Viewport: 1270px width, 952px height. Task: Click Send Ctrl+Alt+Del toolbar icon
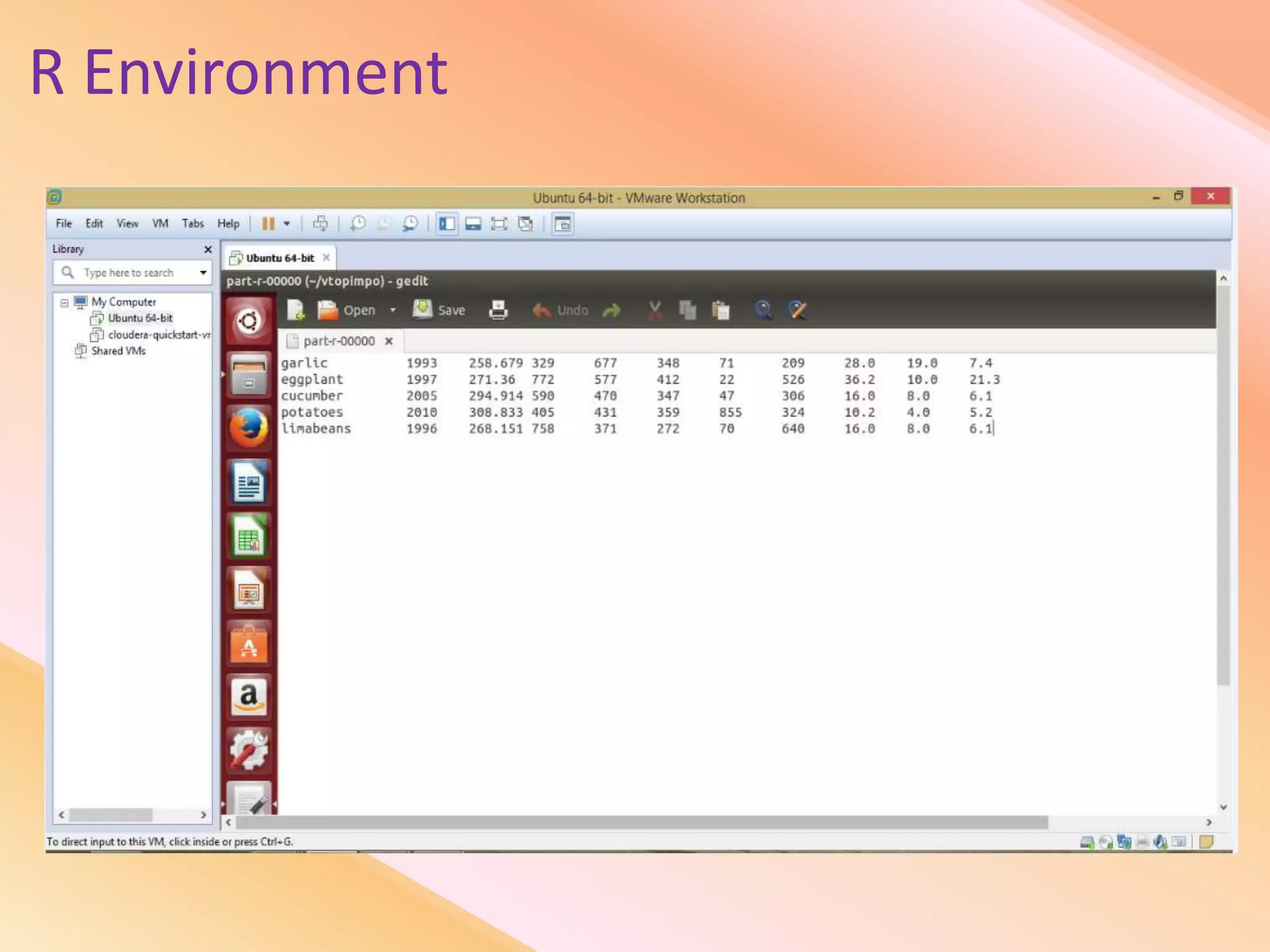(321, 224)
